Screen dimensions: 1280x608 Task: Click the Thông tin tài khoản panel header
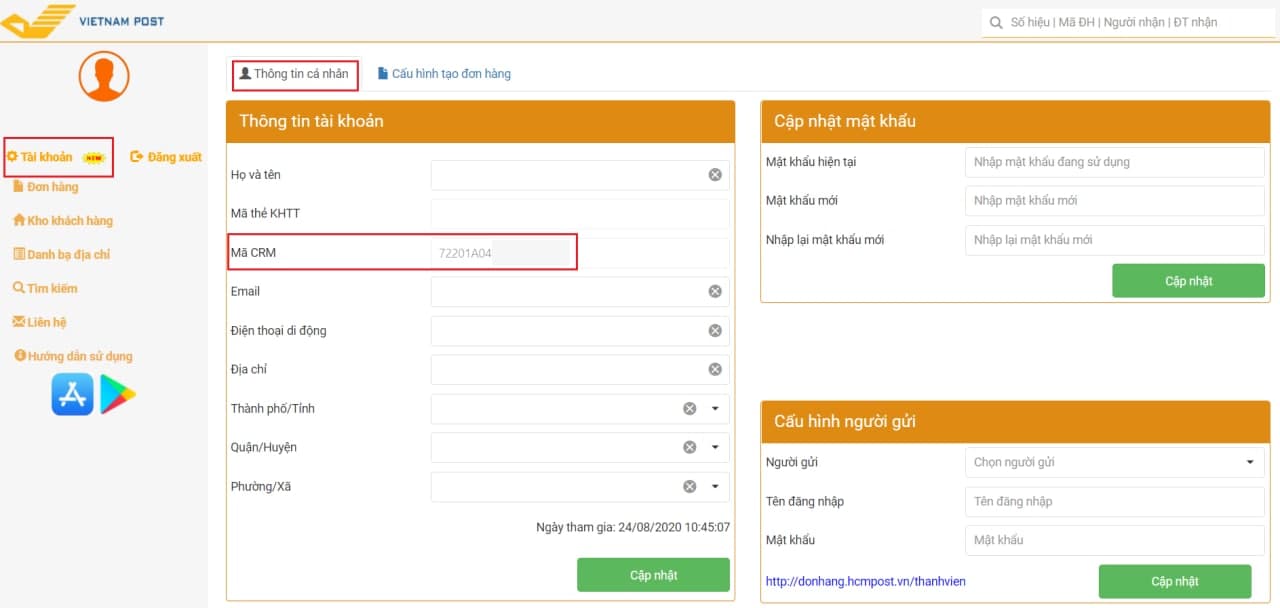(x=481, y=121)
